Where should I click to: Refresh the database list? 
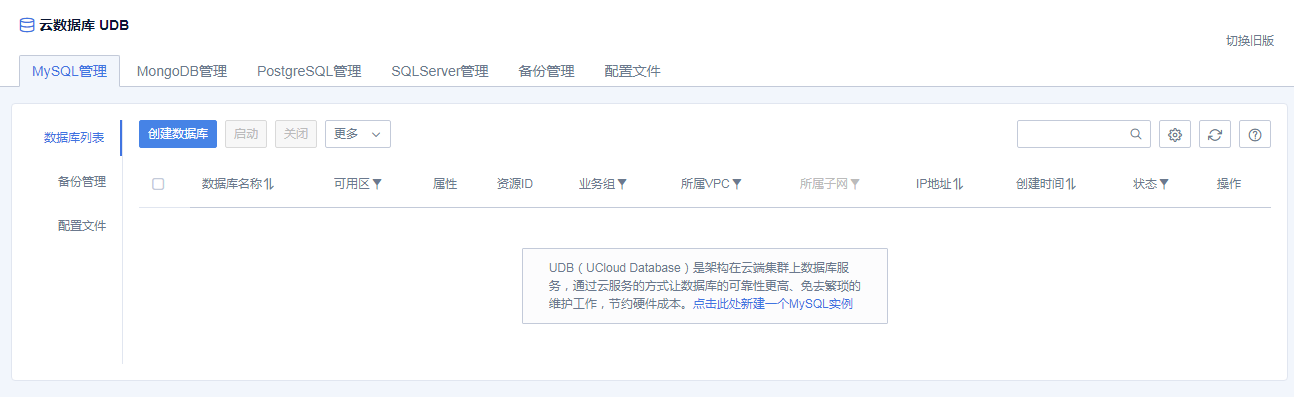click(1215, 135)
